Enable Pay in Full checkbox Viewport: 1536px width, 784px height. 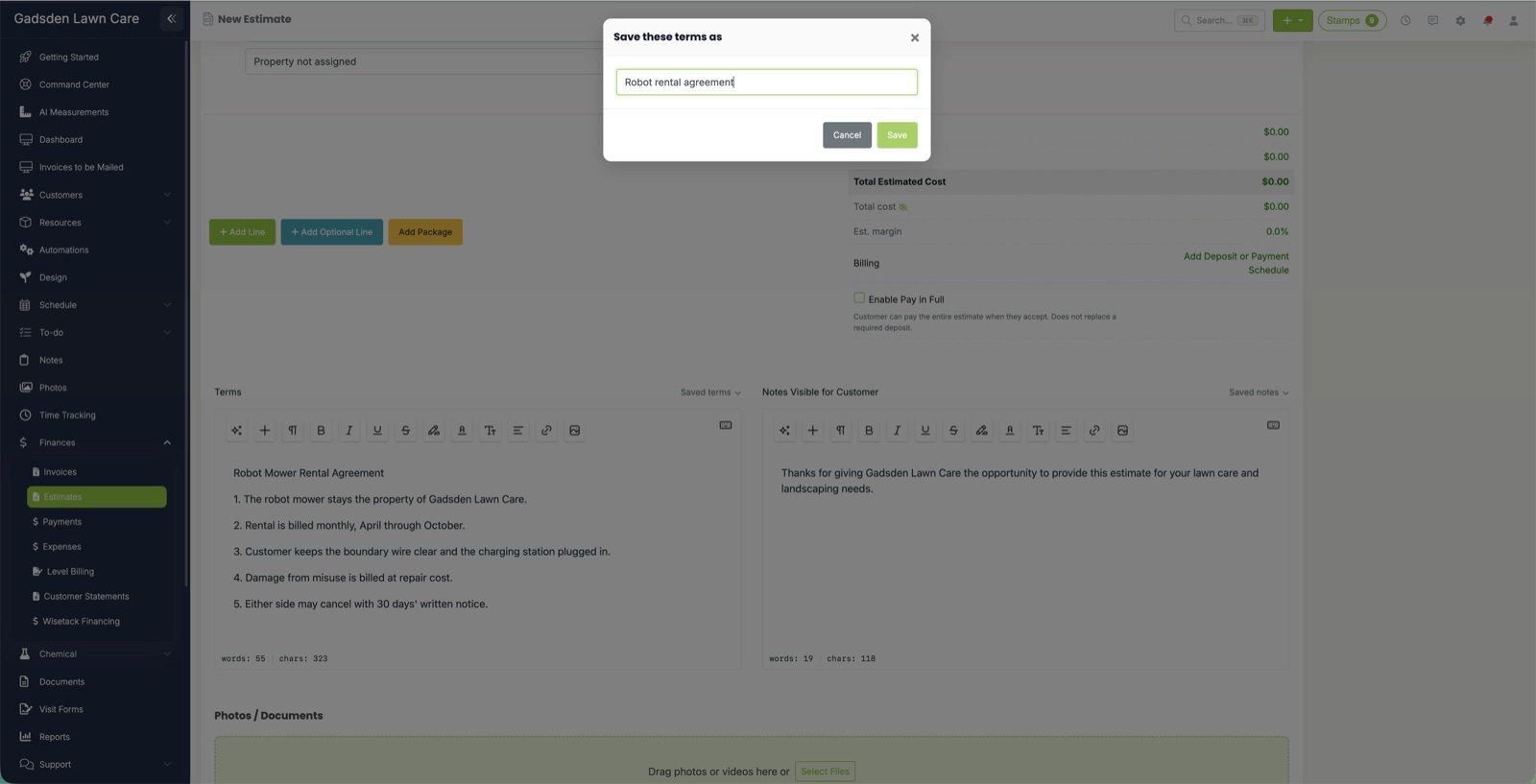[859, 298]
